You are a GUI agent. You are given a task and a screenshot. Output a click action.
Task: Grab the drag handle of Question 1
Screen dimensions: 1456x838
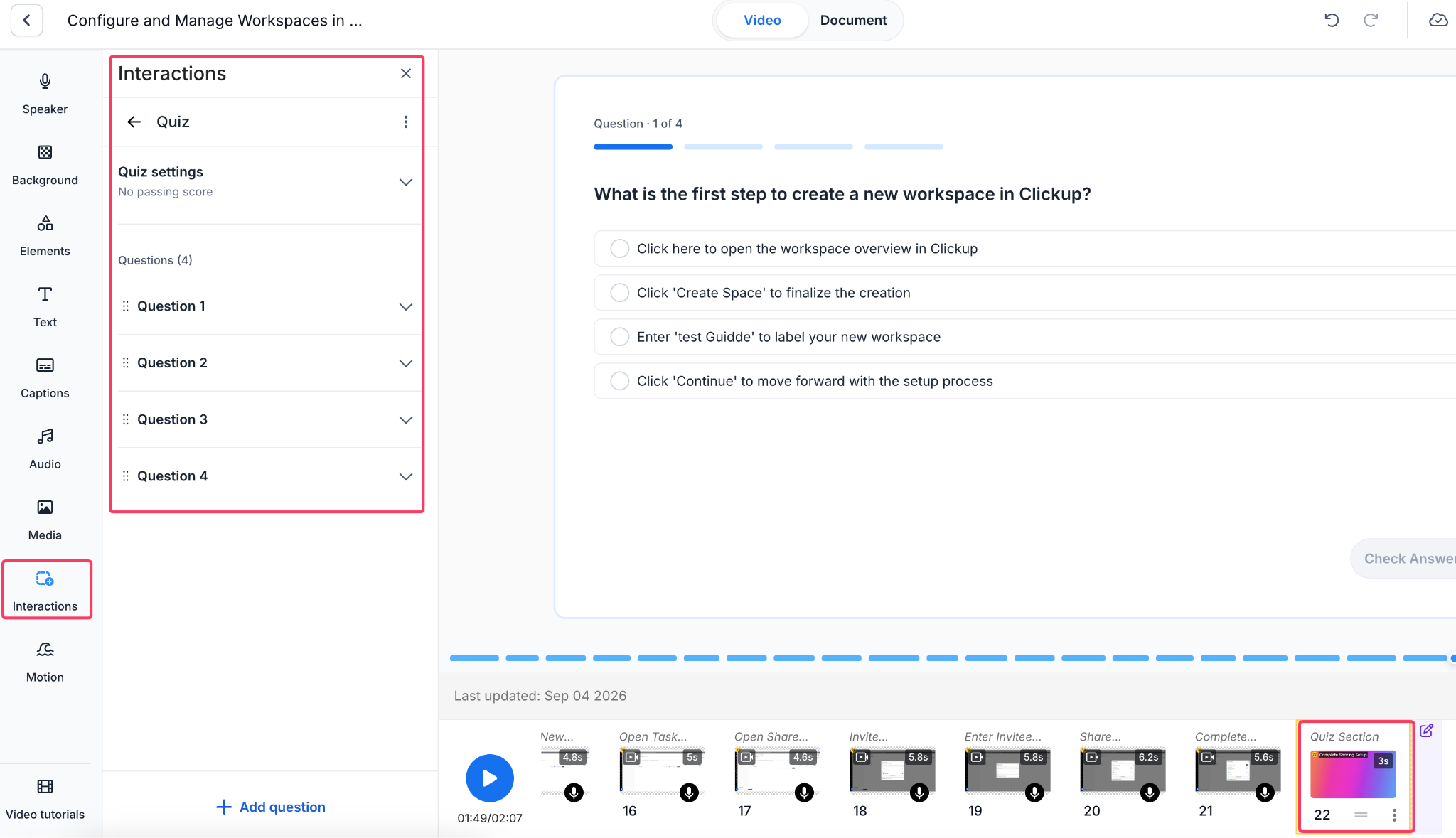point(126,306)
